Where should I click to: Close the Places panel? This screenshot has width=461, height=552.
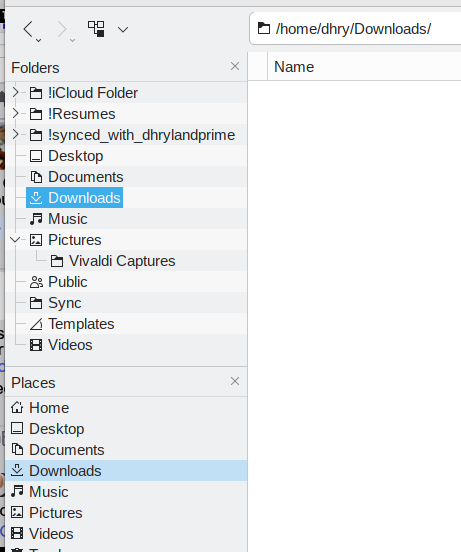[x=235, y=381]
